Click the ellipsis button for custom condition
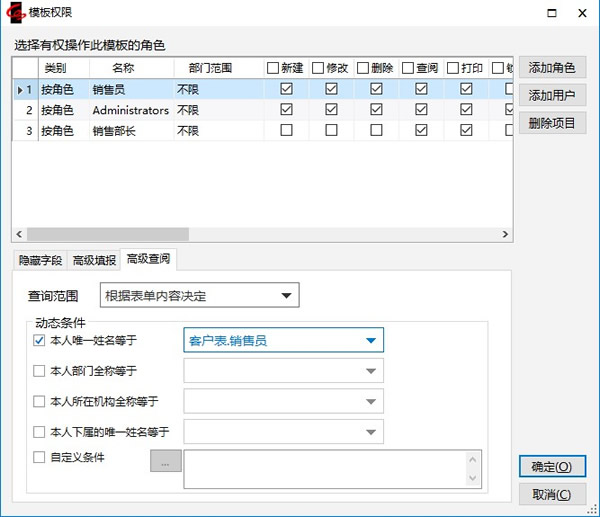Screen dimensions: 600x517 point(166,461)
